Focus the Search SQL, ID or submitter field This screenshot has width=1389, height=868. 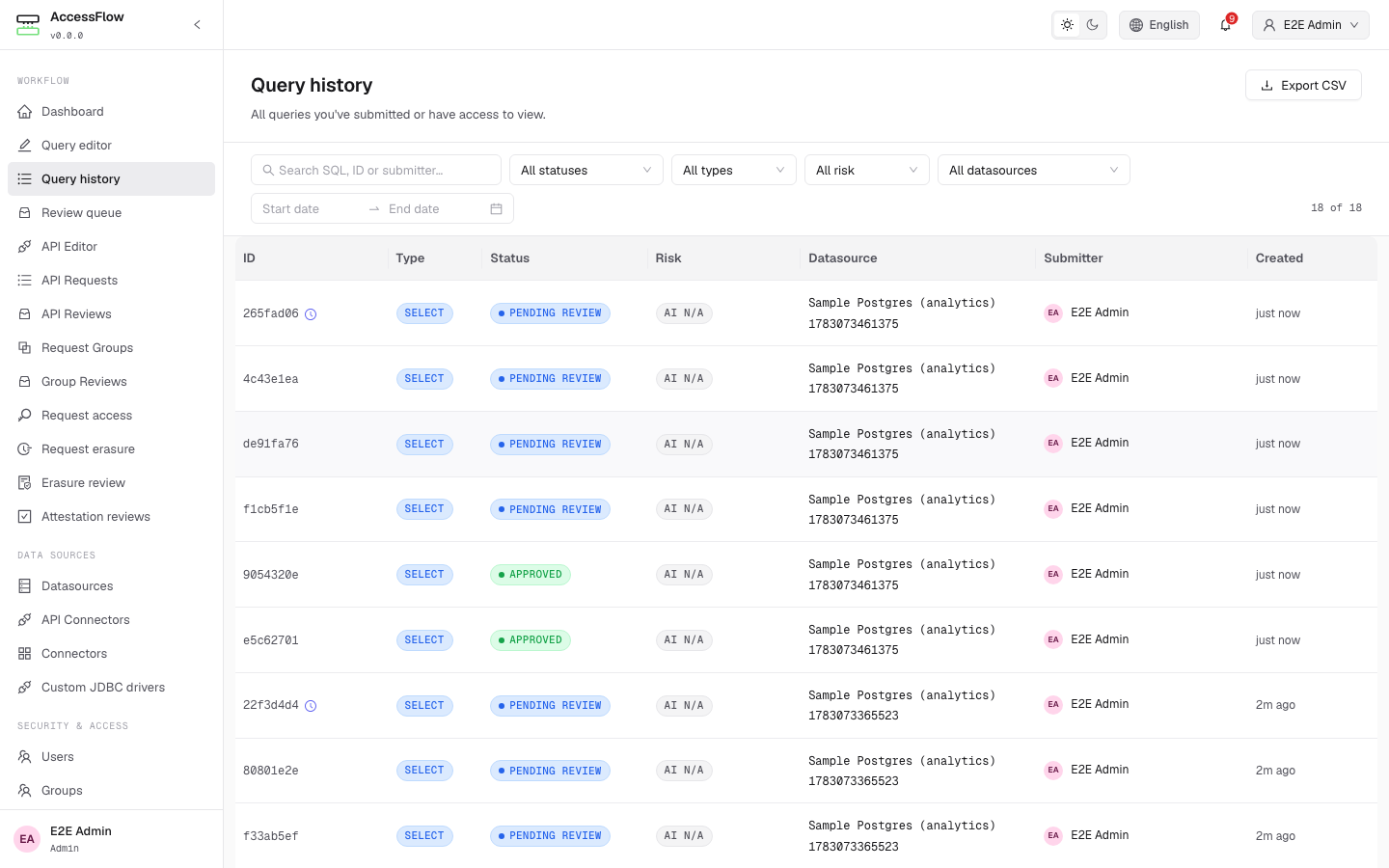[x=376, y=170]
